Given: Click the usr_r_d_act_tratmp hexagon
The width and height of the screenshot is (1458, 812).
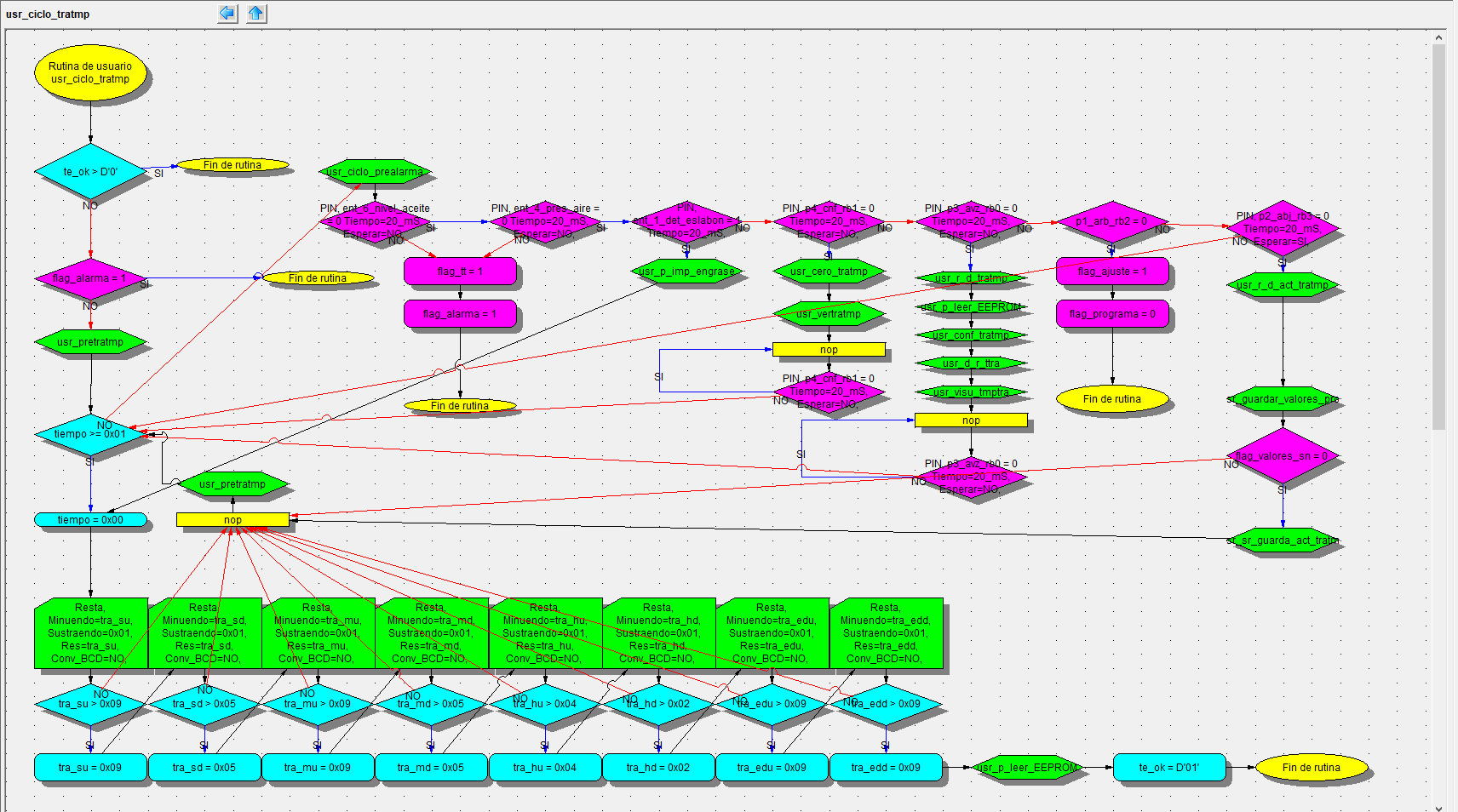Looking at the screenshot, I should coord(1283,285).
